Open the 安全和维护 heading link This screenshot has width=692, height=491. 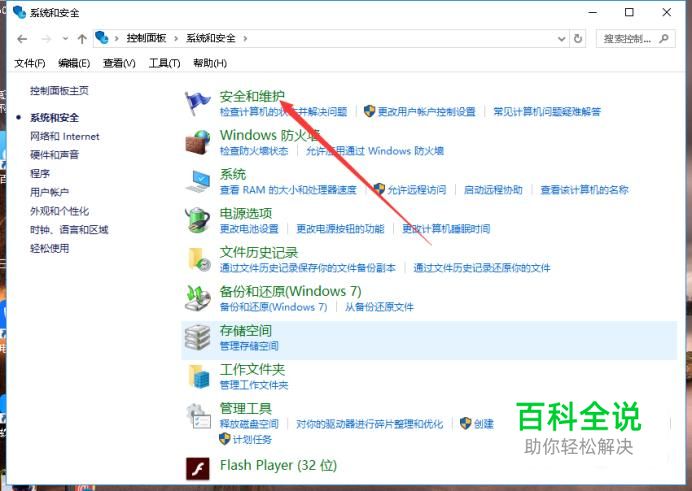252,96
